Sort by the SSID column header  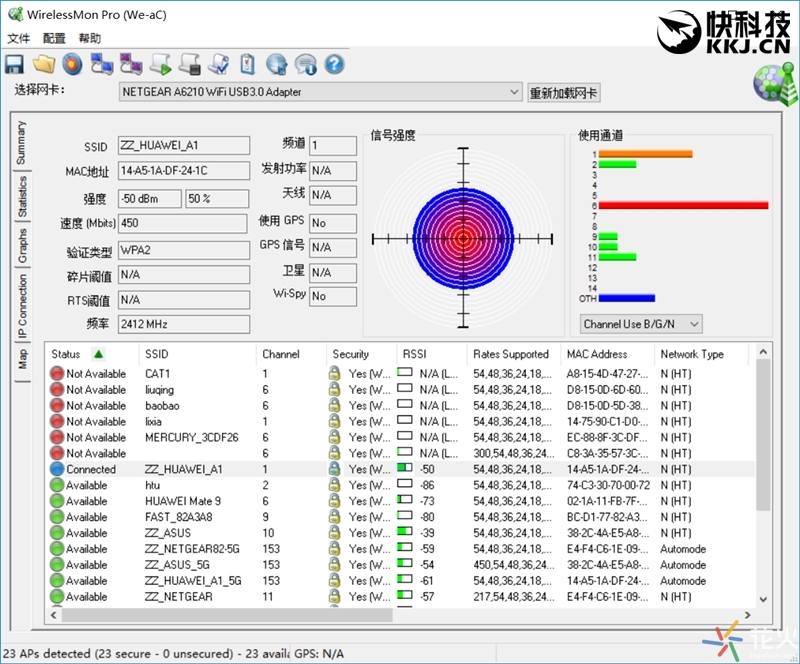(197, 354)
